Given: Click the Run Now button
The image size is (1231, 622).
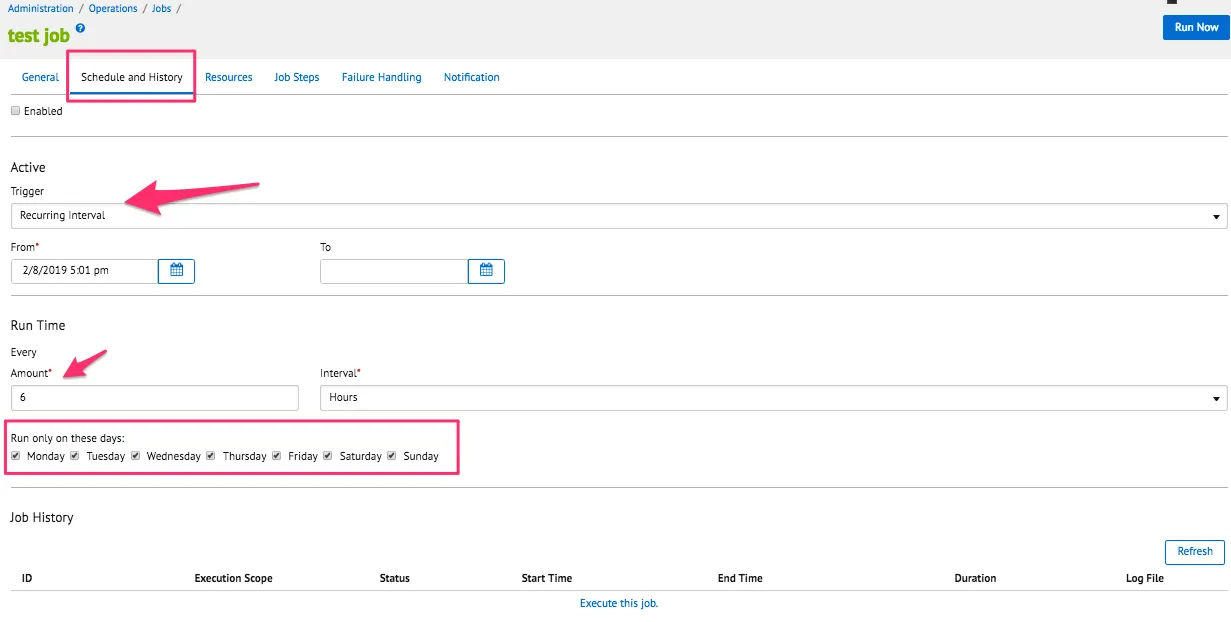Looking at the screenshot, I should 1197,27.
